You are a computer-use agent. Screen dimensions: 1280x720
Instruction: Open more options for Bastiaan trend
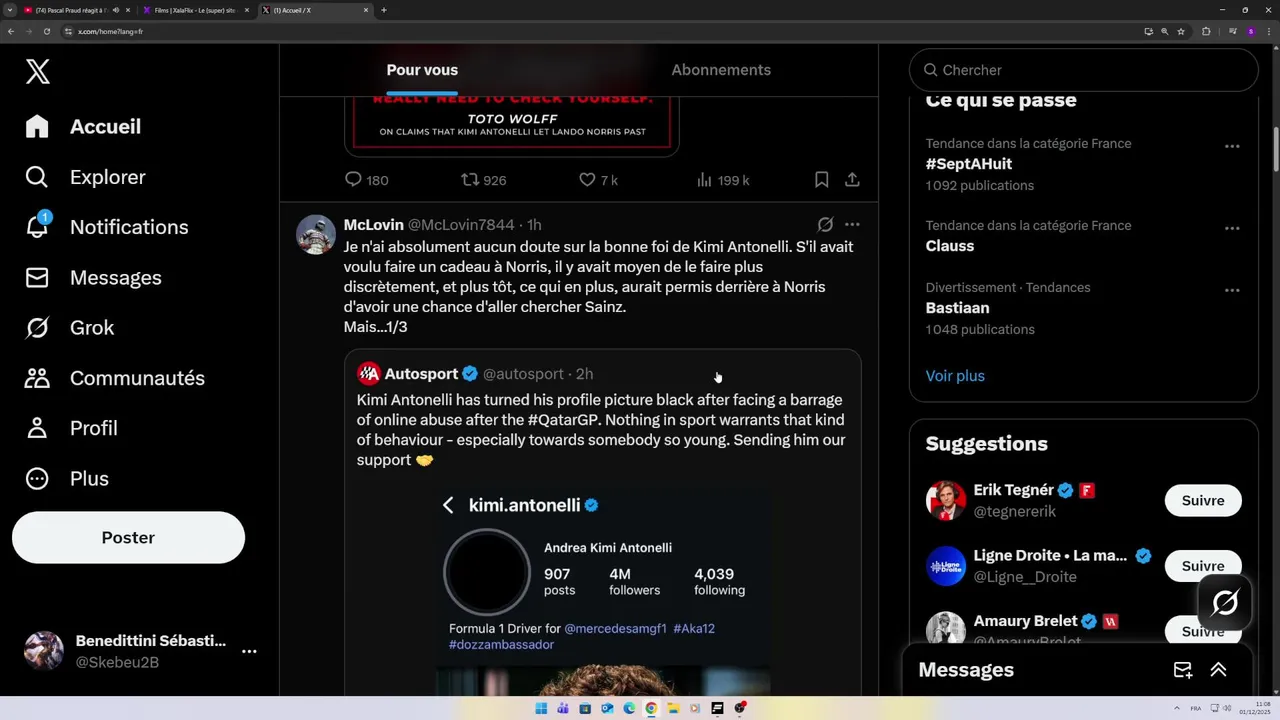click(1232, 290)
